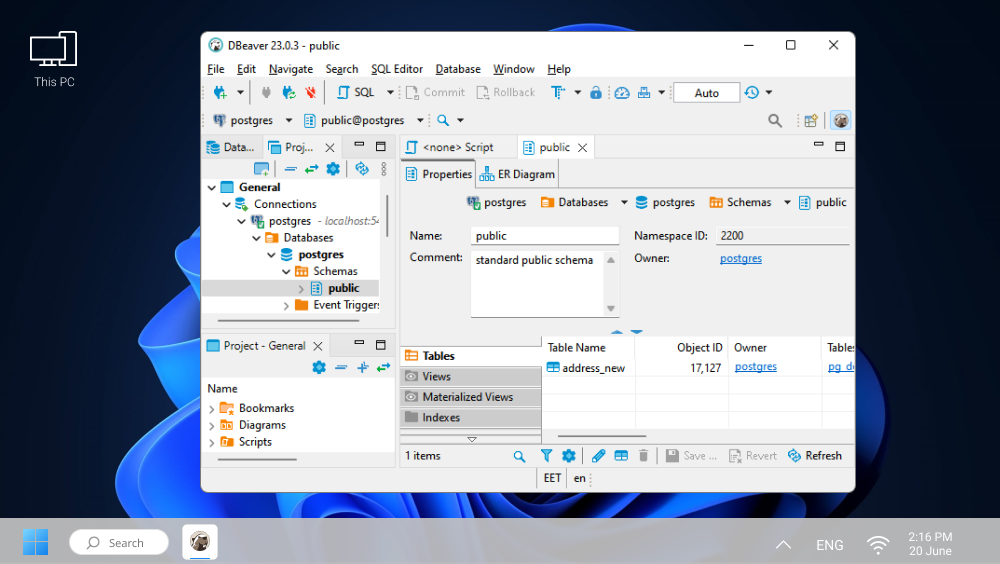Image resolution: width=1000 pixels, height=564 pixels.
Task: Click the Name field containing public
Action: (x=545, y=235)
